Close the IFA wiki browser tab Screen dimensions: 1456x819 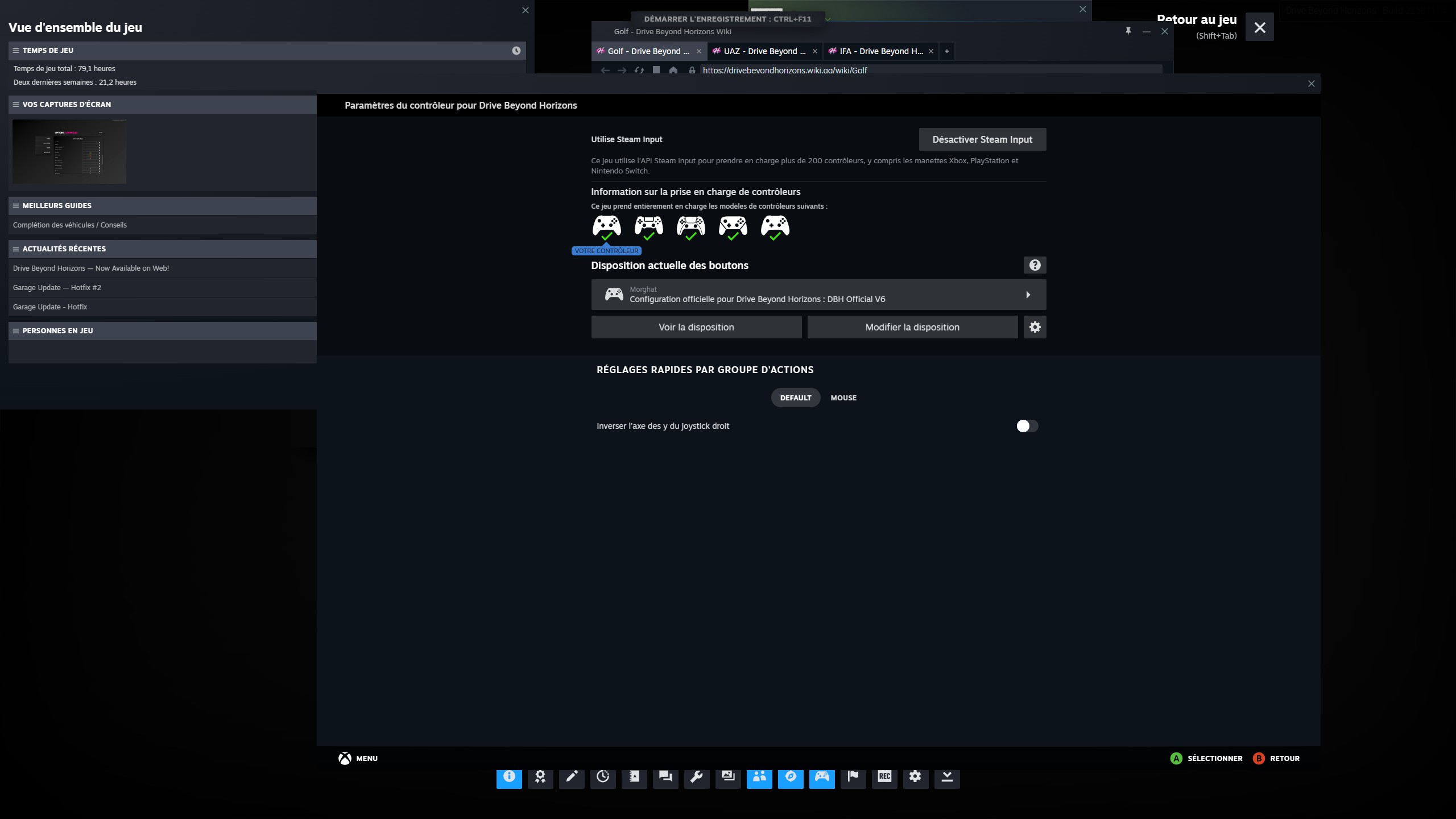[931, 51]
